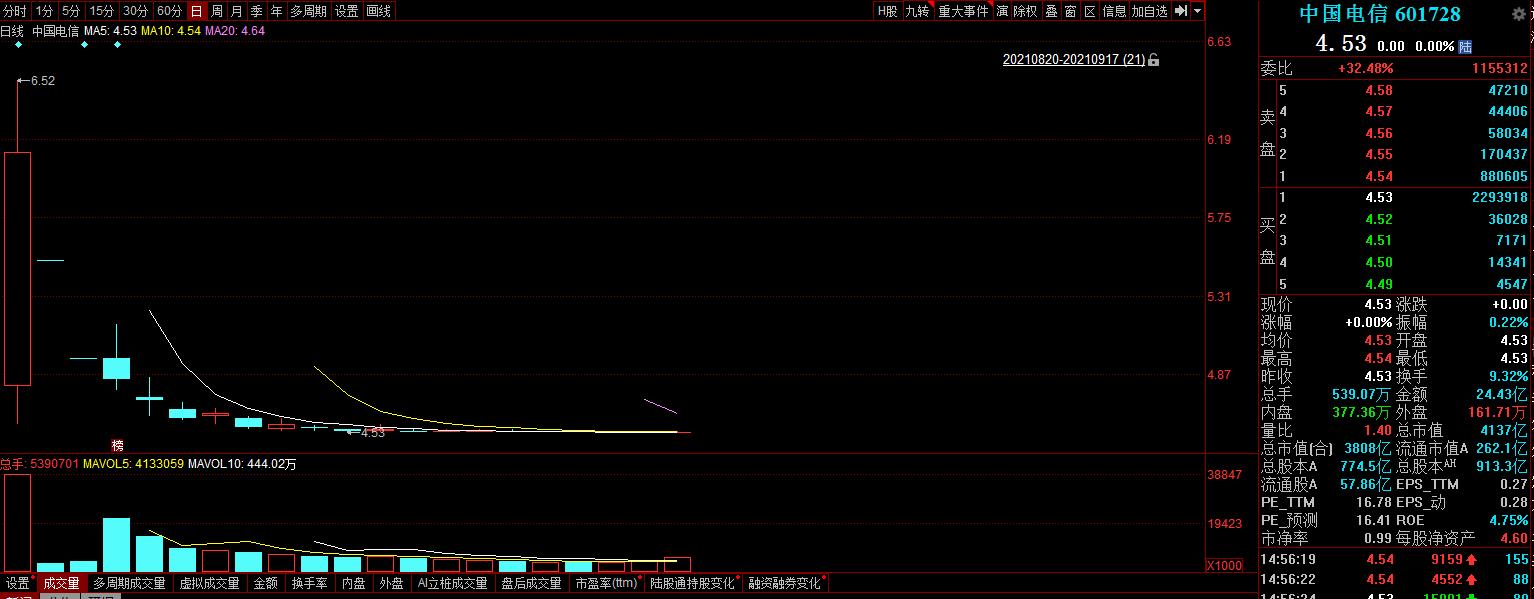Select the 年 yearly period
Image resolution: width=1534 pixels, height=599 pixels.
pyautogui.click(x=277, y=11)
